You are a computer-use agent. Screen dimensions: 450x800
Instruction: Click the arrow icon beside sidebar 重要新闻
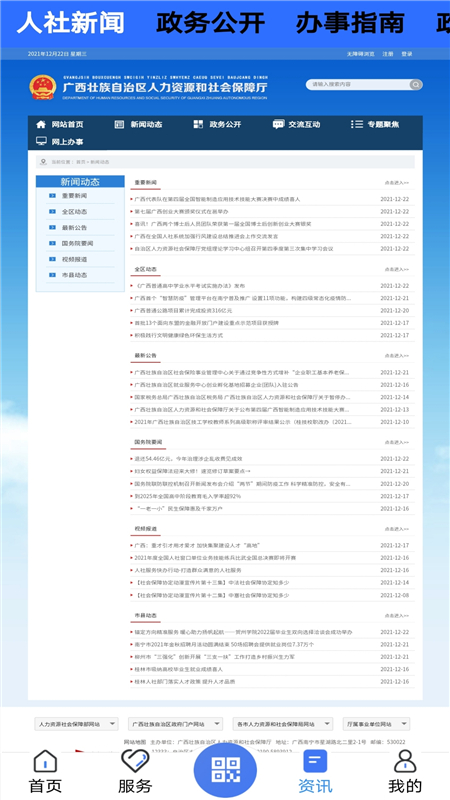[52, 195]
